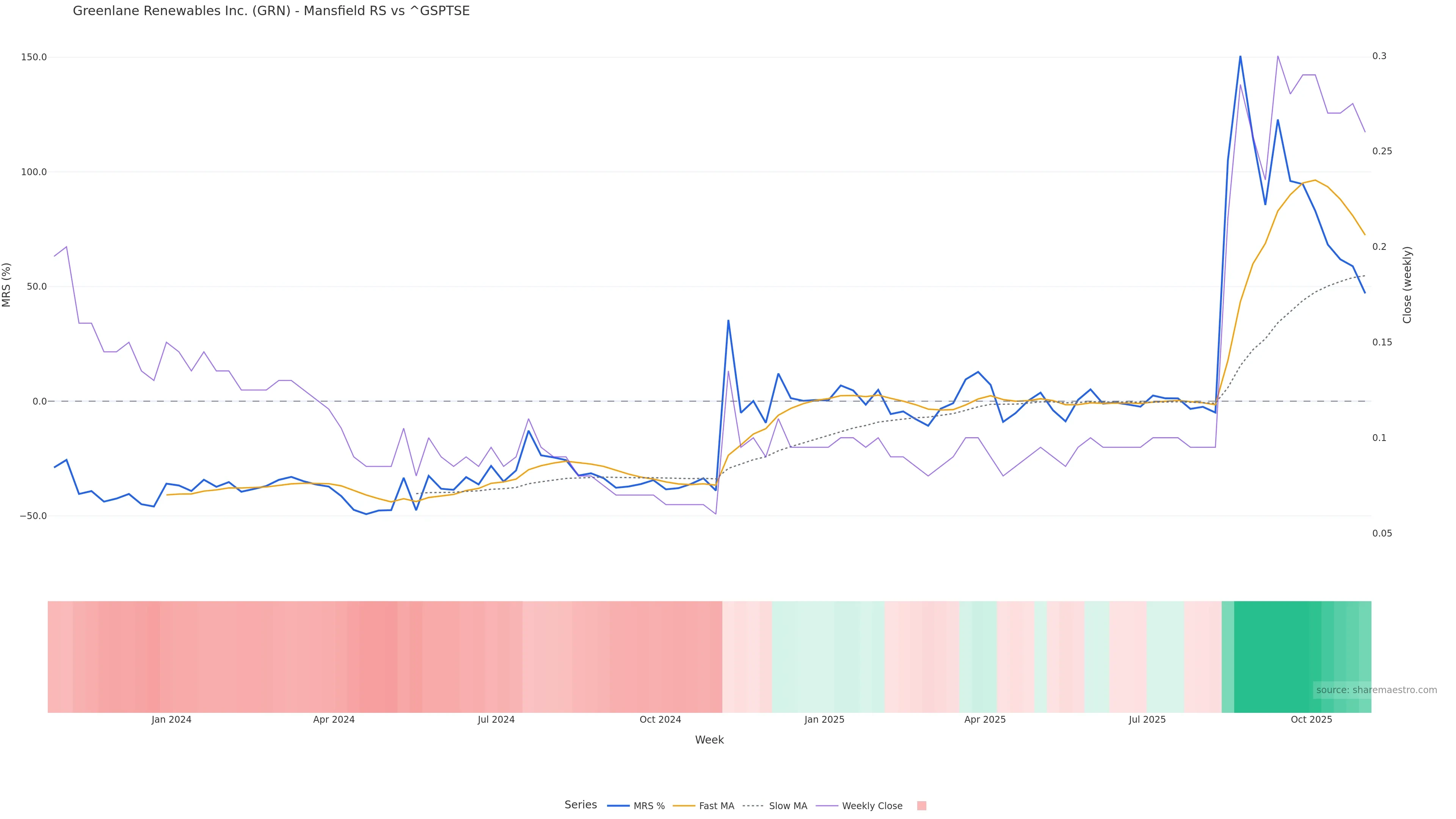Screen dimensions: 1456x819
Task: Click the orange Fast MA legend line icon
Action: 684,806
